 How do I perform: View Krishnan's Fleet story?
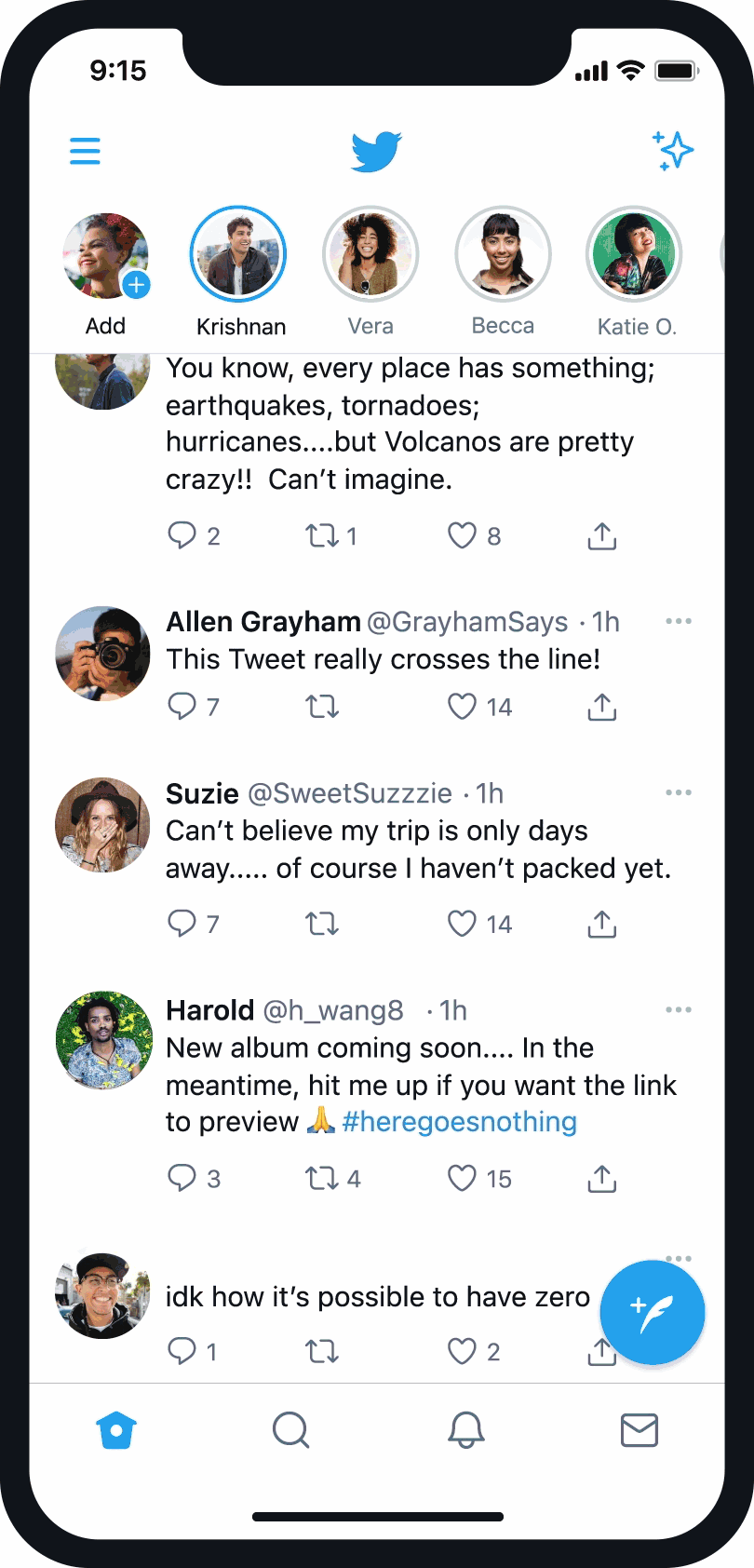pos(238,255)
